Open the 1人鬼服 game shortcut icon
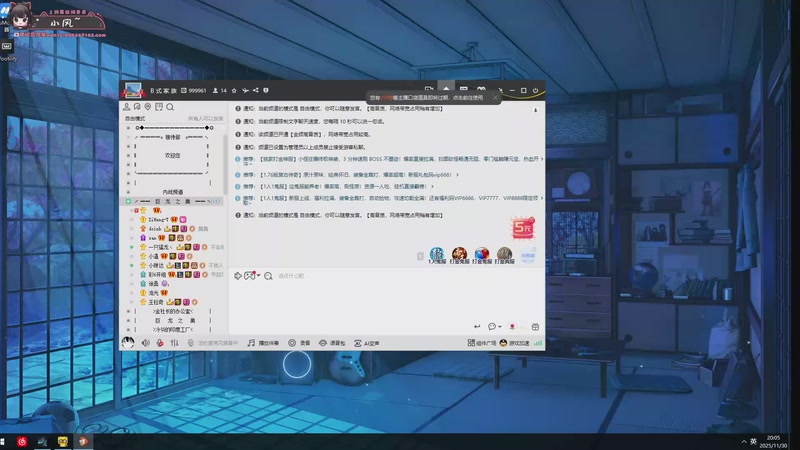Screen dimensions: 800x450 click(x=437, y=255)
